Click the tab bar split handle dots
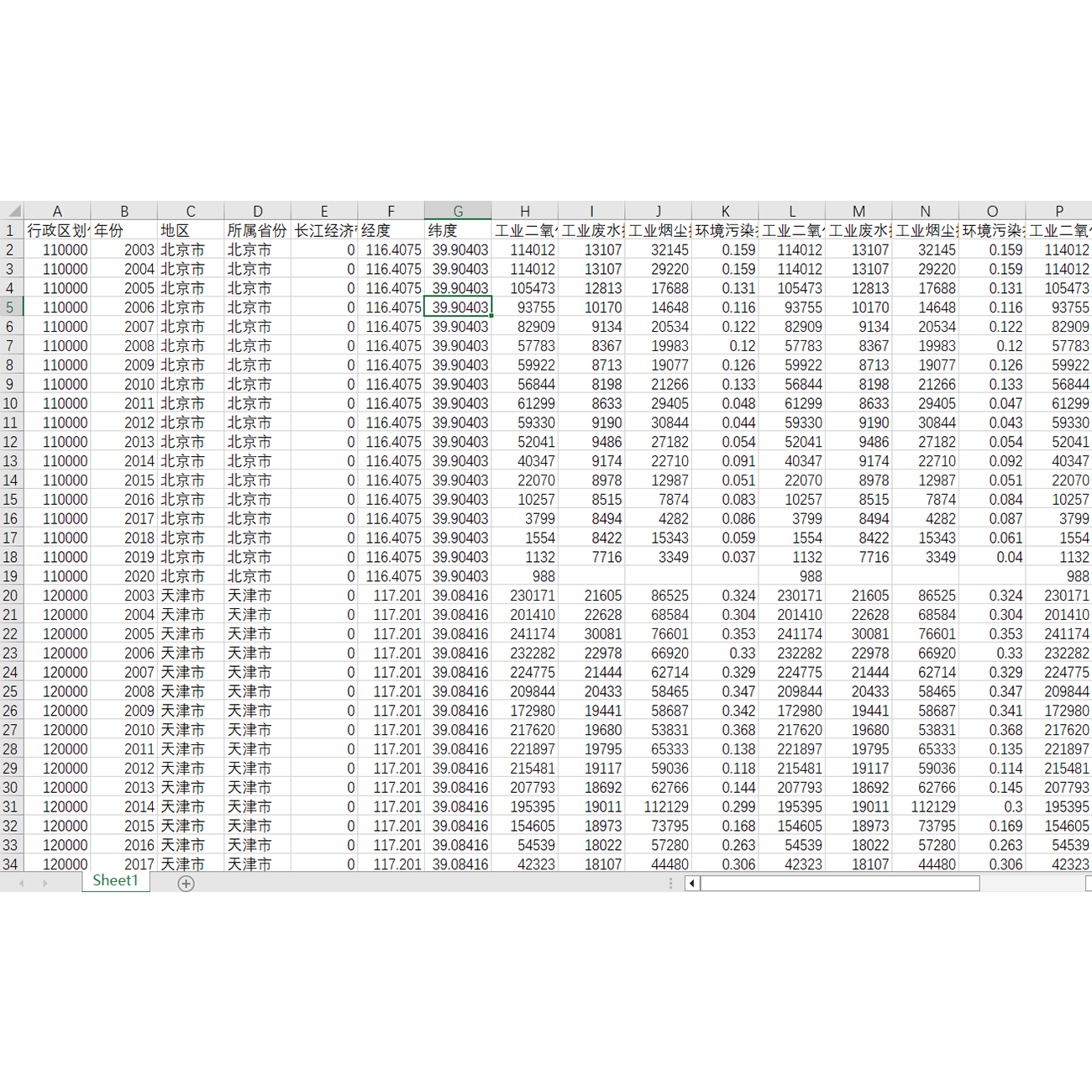Image resolution: width=1092 pixels, height=1092 pixels. [x=670, y=883]
